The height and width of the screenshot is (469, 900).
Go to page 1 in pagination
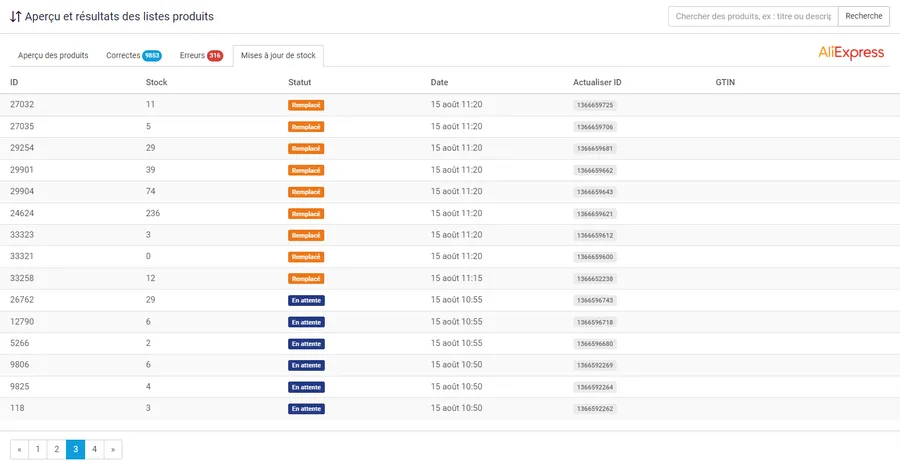(38, 450)
